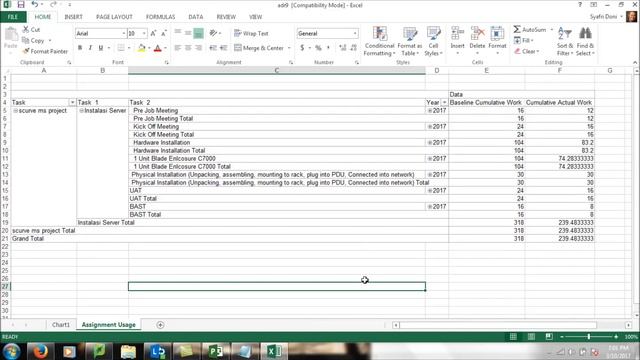Switch to Page Layout view in status bar
Screen dimensions: 640x360
tap(531, 337)
